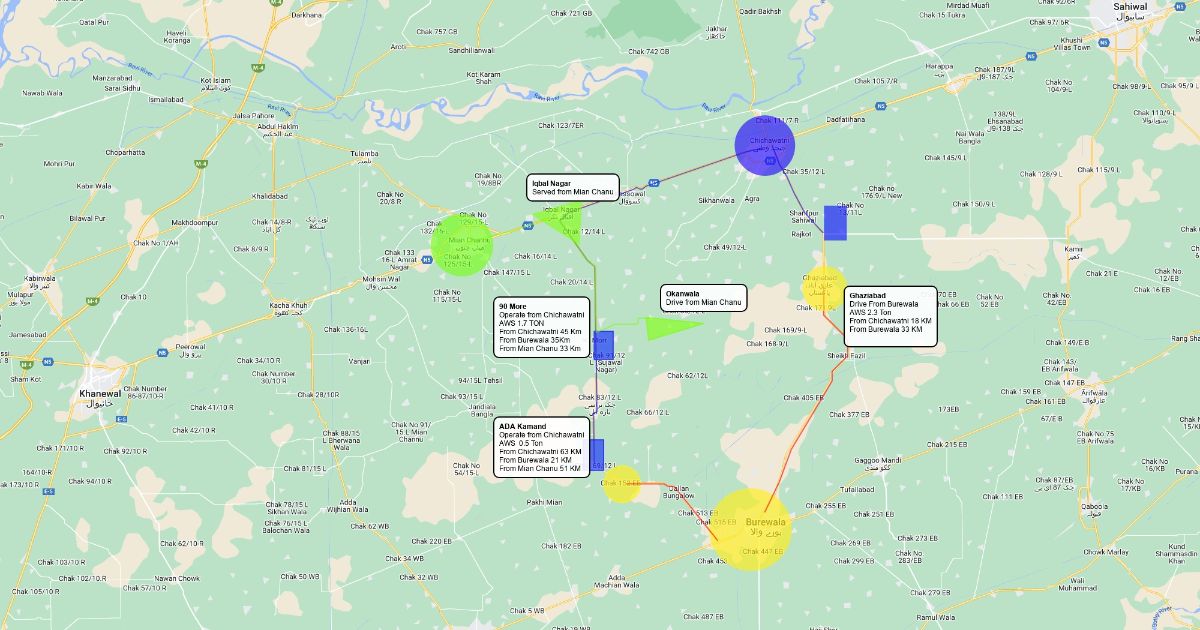Click the green circle at Mian Channu
The width and height of the screenshot is (1200, 630).
click(x=462, y=243)
